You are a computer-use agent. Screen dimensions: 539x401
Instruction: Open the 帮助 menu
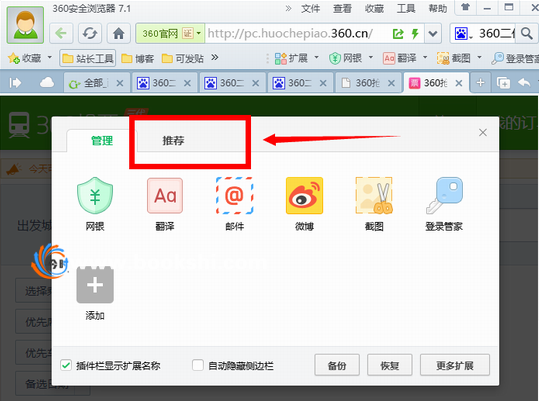438,9
